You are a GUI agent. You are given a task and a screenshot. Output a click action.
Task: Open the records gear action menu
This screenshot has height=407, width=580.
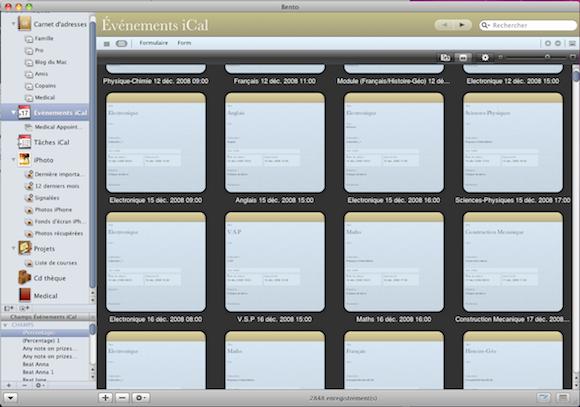coord(141,398)
